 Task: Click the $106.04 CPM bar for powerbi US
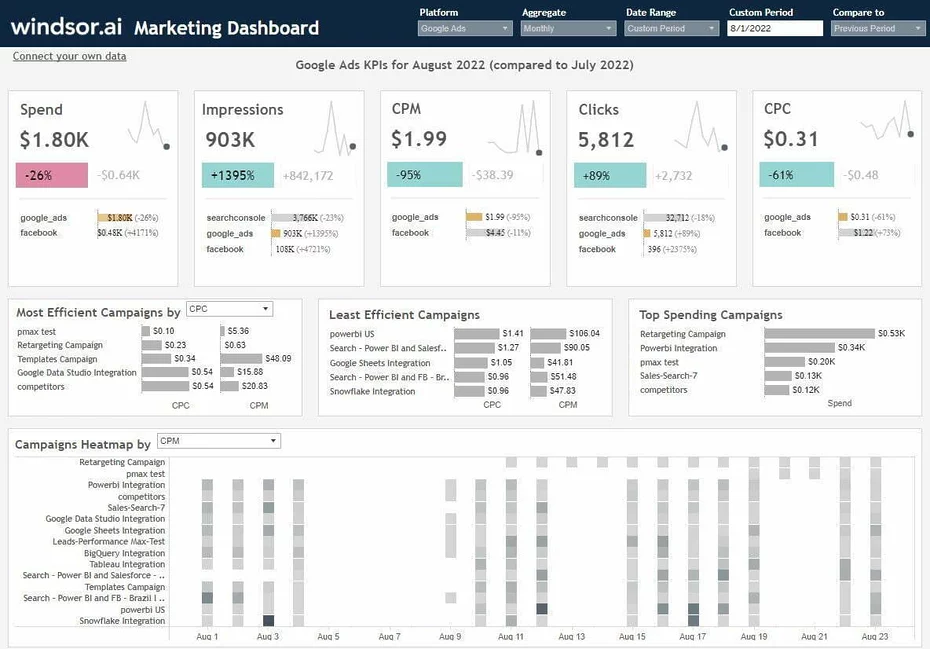pos(549,333)
